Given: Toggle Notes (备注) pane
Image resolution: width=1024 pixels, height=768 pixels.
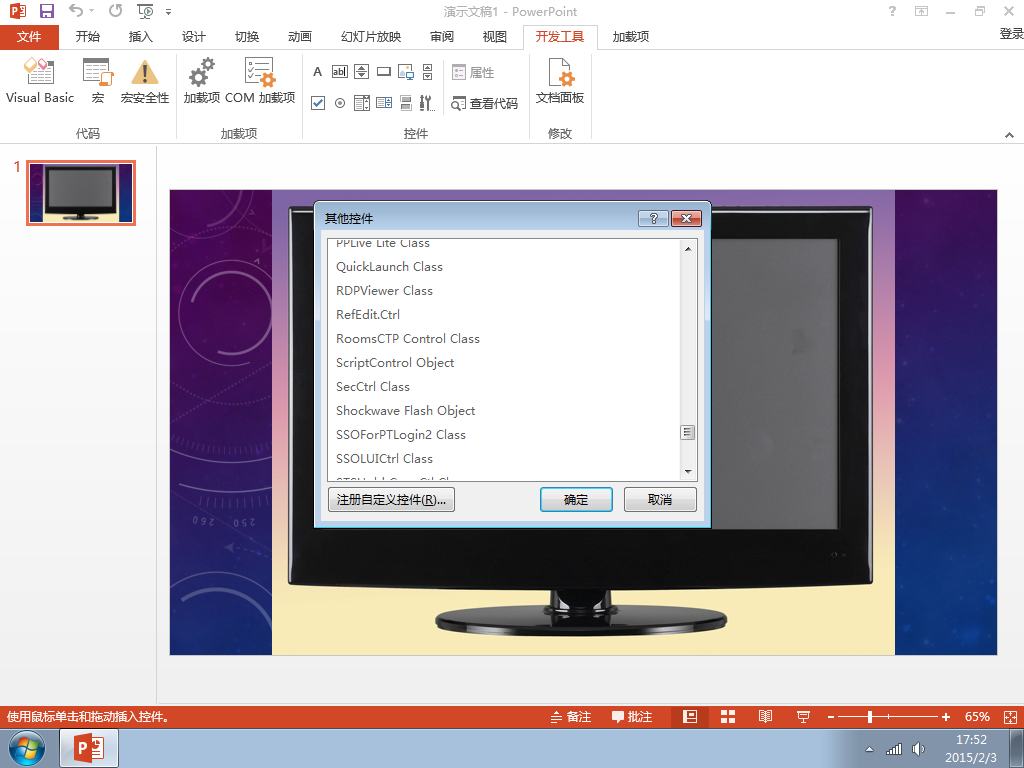Looking at the screenshot, I should [571, 716].
